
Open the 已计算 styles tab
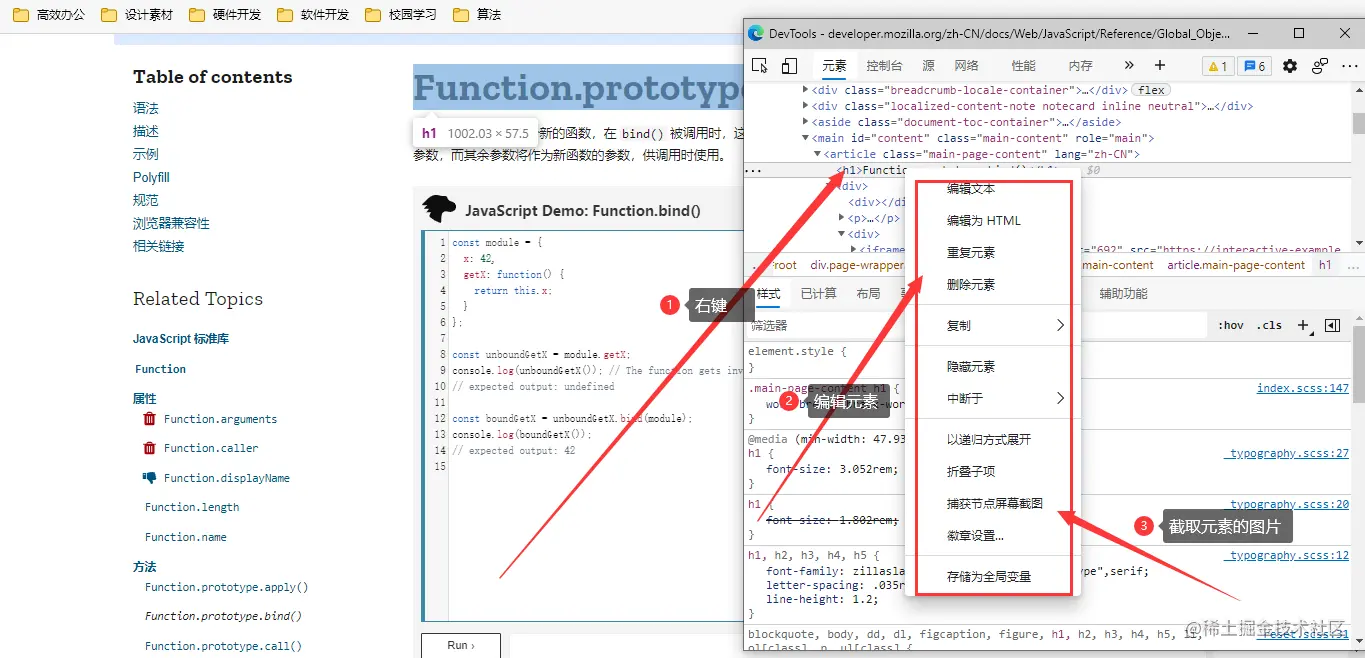(818, 294)
